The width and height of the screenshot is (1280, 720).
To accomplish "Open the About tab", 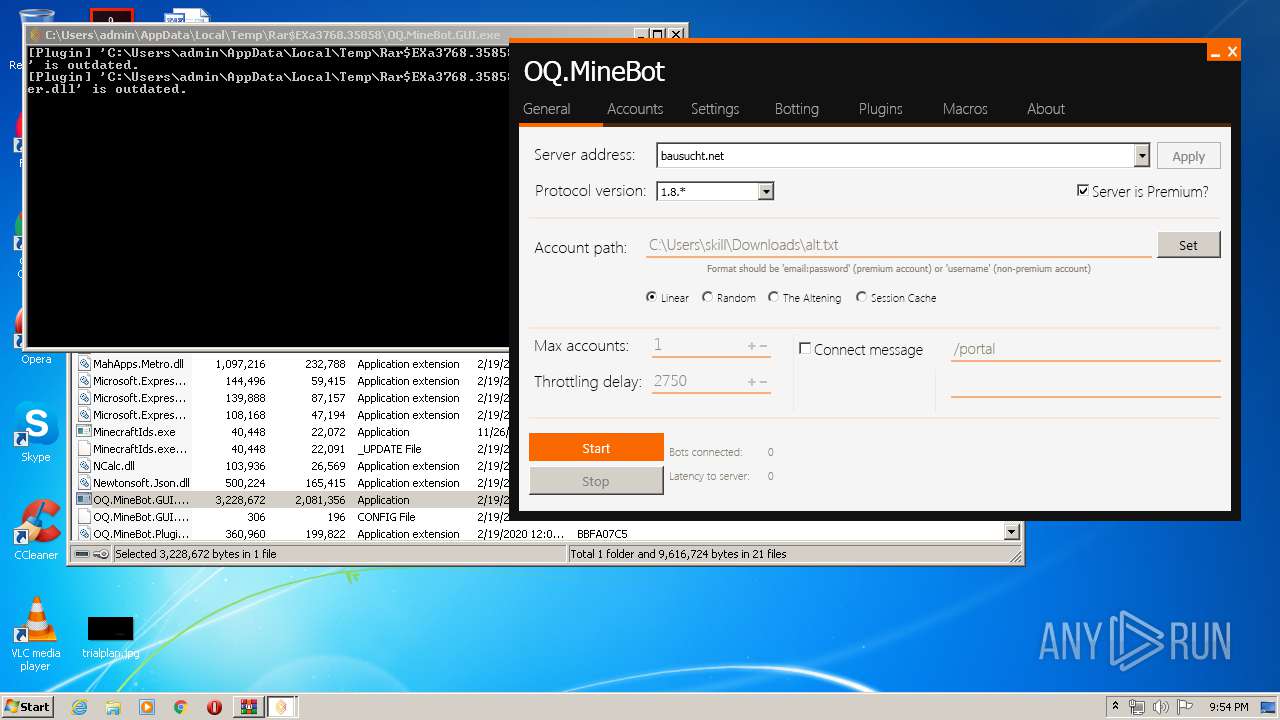I will [x=1046, y=109].
